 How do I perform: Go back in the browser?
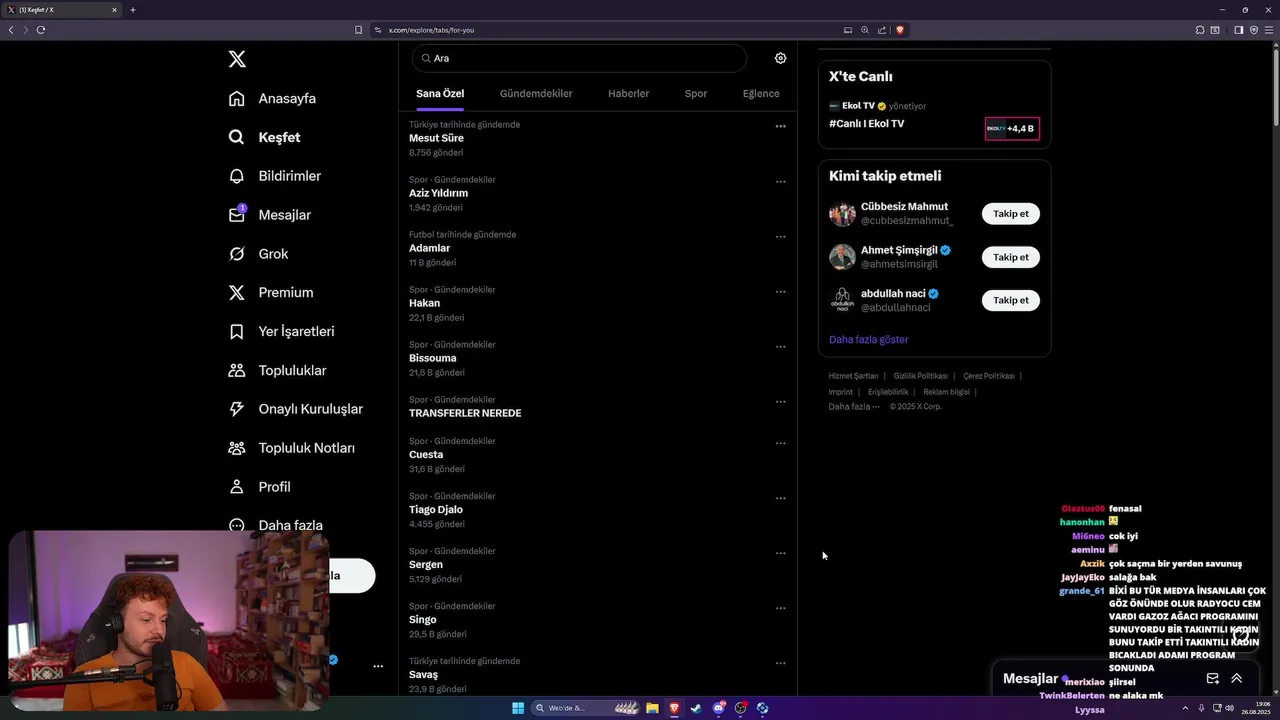point(11,30)
